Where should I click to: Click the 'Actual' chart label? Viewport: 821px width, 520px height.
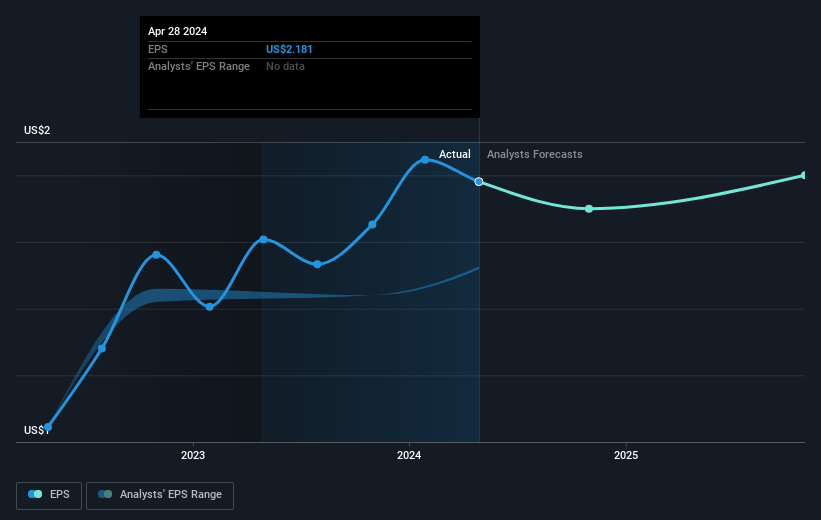454,154
